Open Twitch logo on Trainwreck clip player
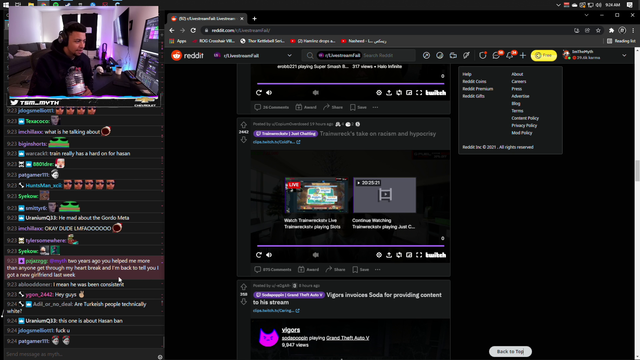 click(x=436, y=255)
